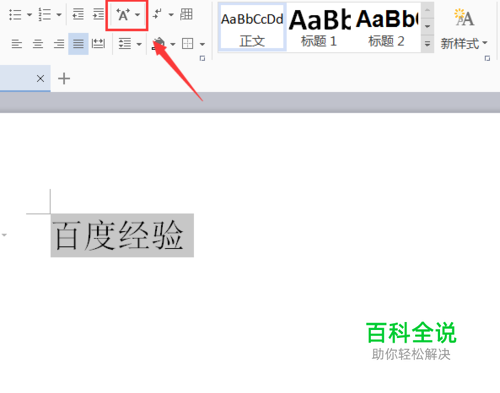This screenshot has height=393, width=500.
Task: Open paragraph marks dropdown arrow
Action: pos(171,15)
